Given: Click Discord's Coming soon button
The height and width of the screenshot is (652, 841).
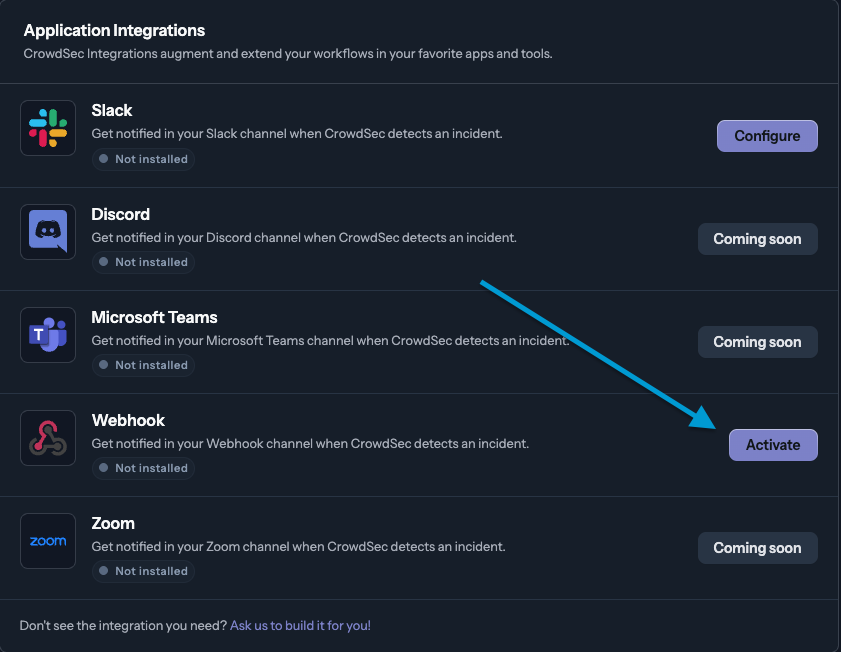Looking at the screenshot, I should [757, 239].
